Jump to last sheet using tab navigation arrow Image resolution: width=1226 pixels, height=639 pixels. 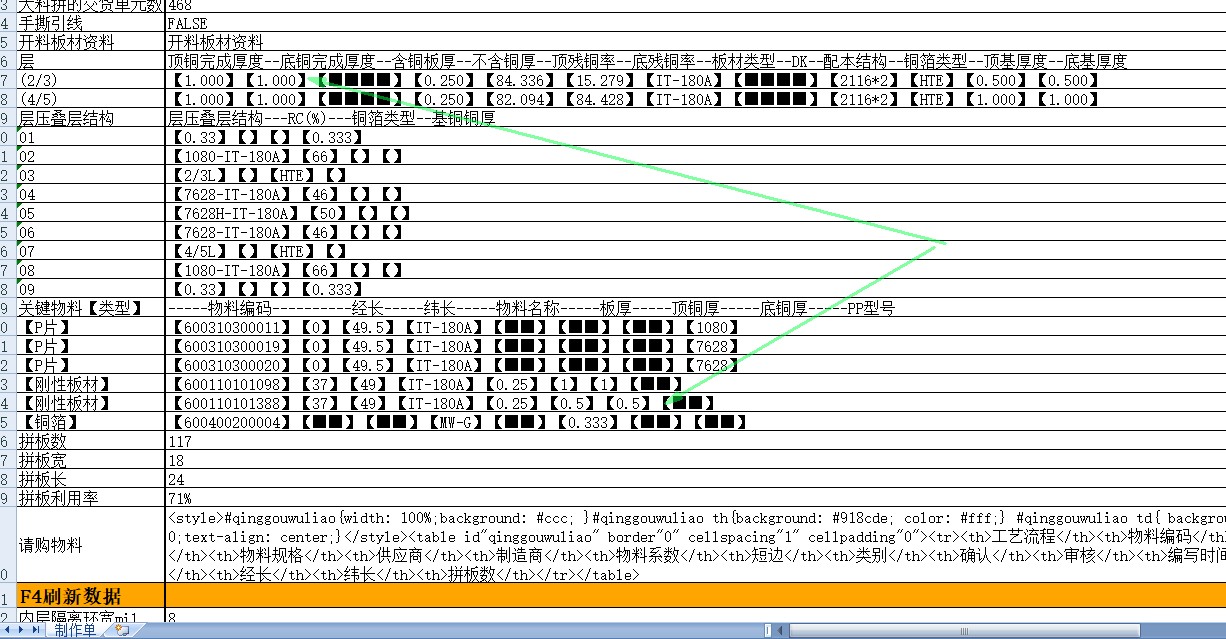click(x=35, y=630)
